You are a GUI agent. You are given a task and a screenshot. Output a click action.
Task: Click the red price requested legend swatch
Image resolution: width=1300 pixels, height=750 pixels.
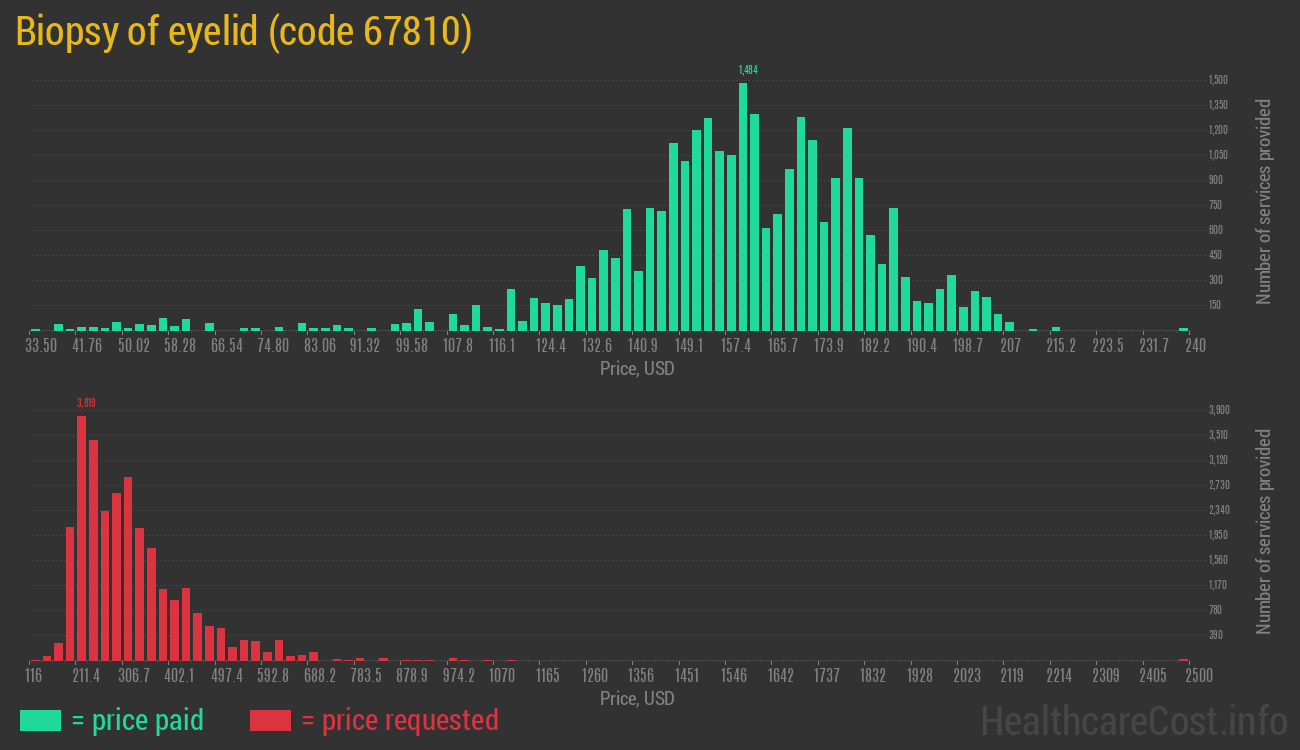tap(270, 720)
